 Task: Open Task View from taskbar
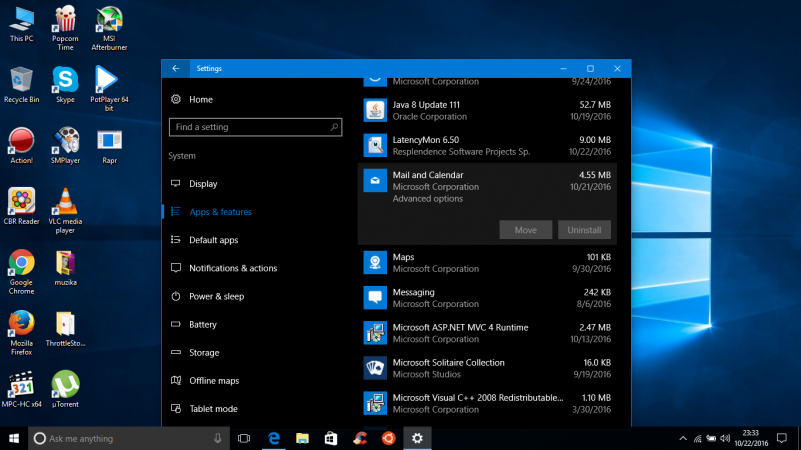tap(244, 438)
